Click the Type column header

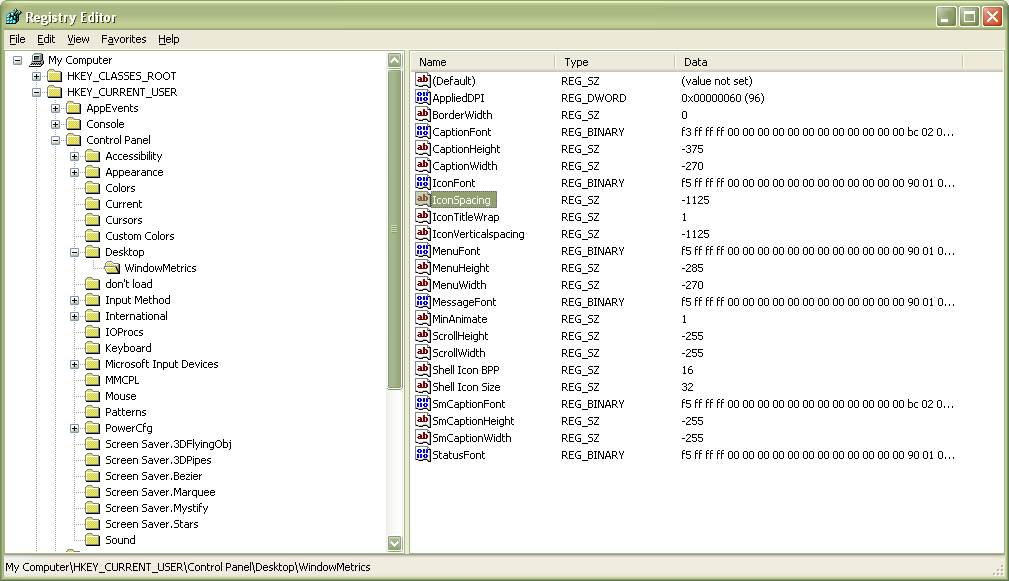(614, 62)
